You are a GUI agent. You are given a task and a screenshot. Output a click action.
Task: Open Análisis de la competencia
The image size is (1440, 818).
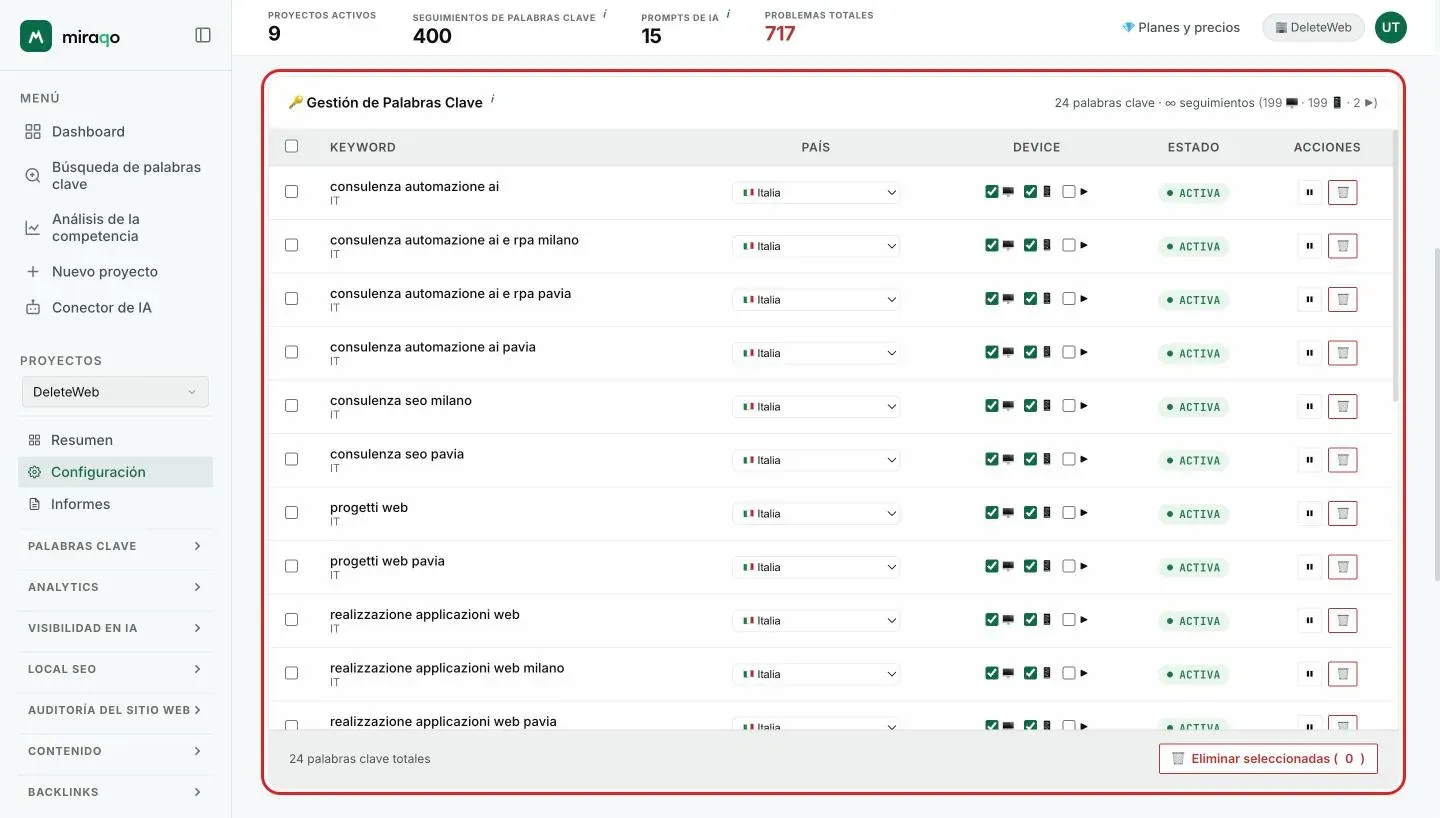(x=115, y=227)
